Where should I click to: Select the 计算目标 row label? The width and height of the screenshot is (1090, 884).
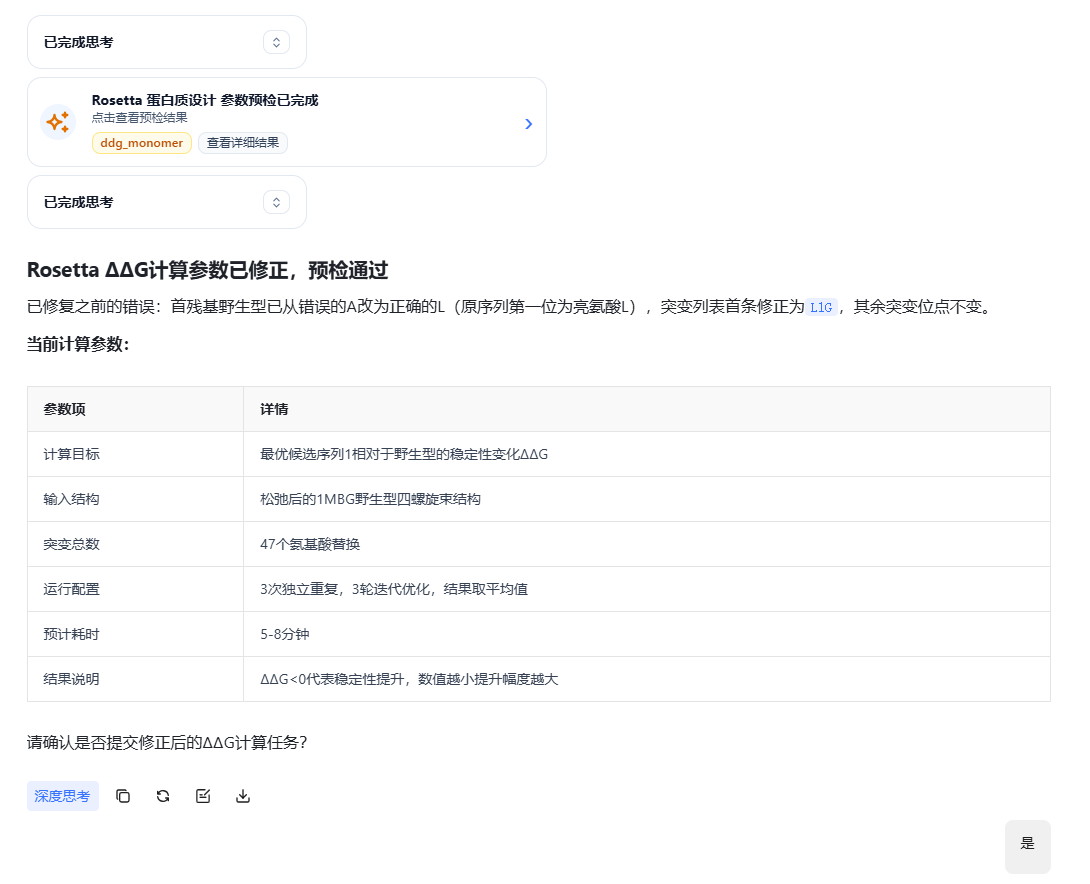pyautogui.click(x=72, y=454)
